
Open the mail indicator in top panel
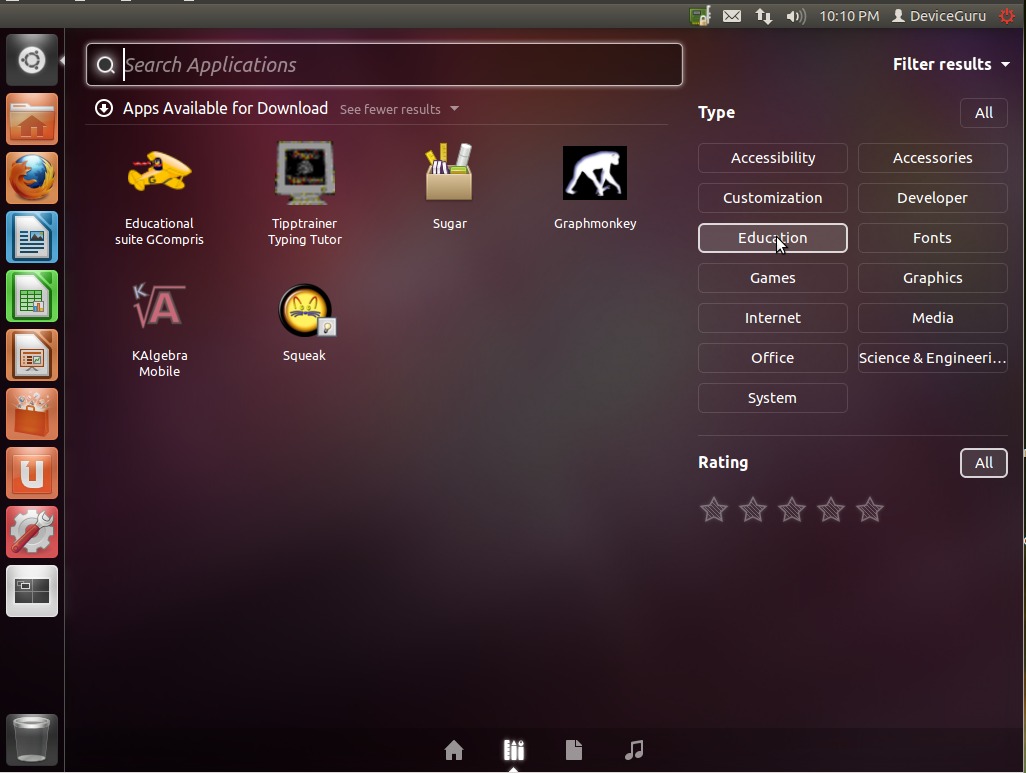(x=732, y=16)
